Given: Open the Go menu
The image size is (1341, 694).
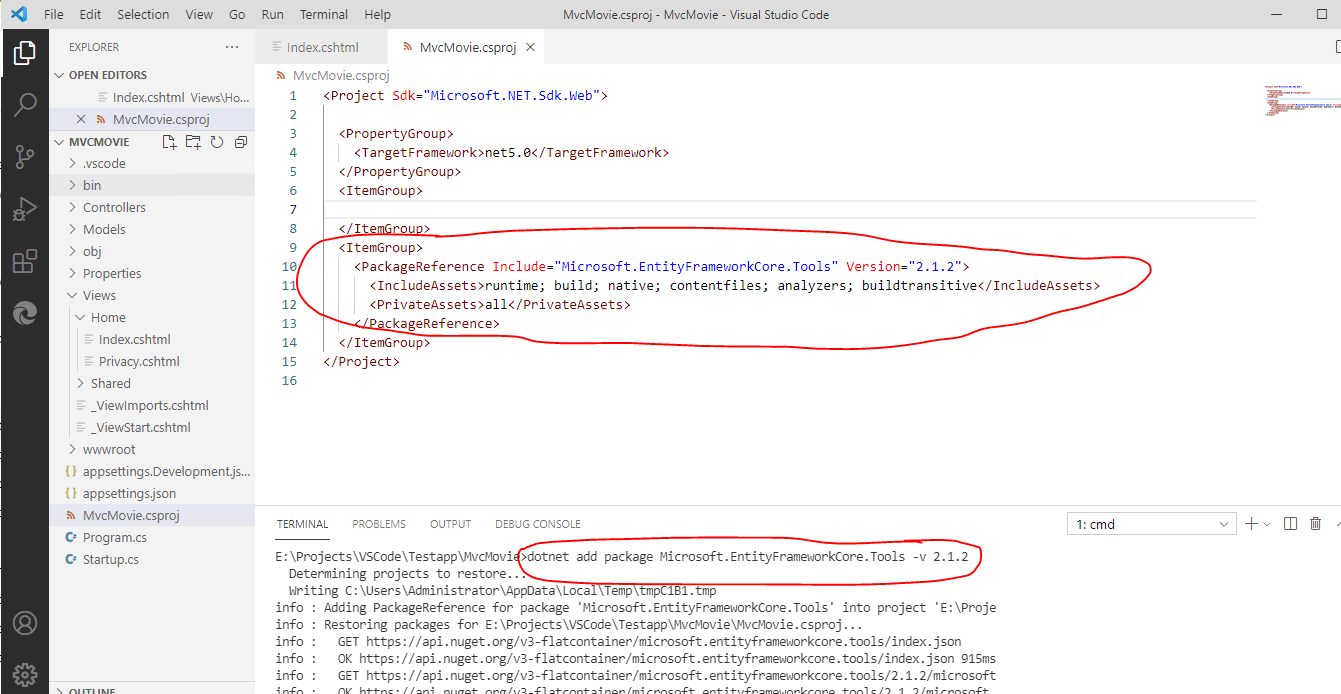Looking at the screenshot, I should pos(237,15).
